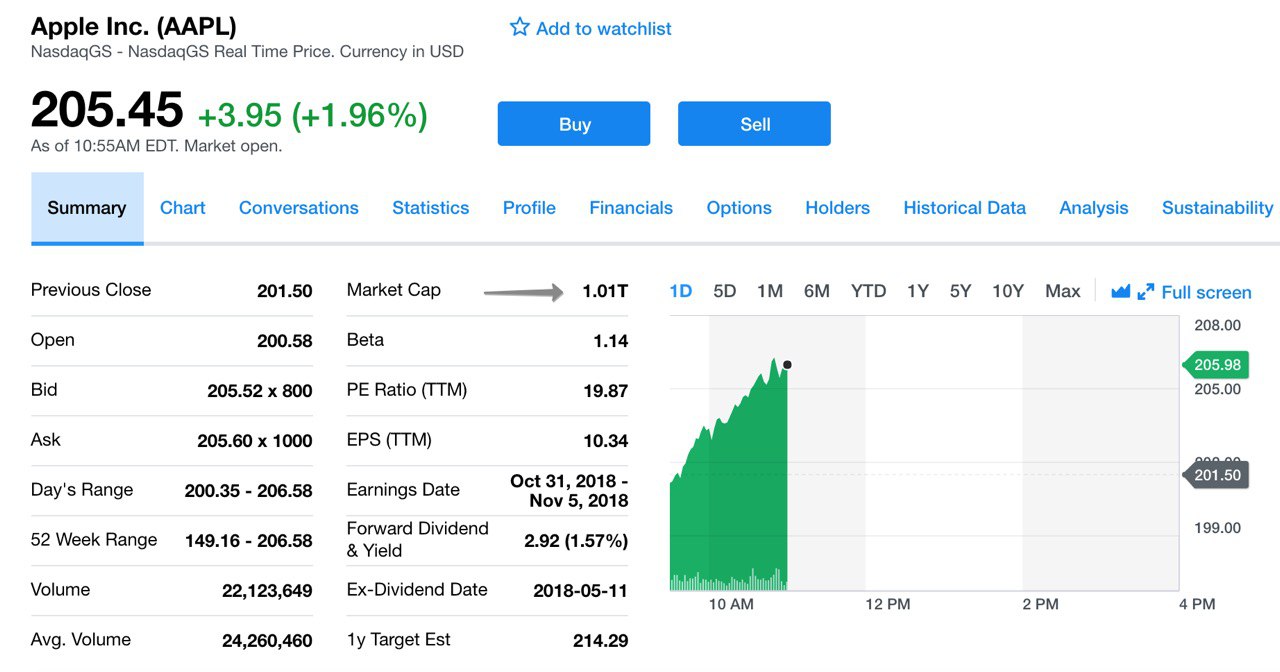The width and height of the screenshot is (1280, 672).
Task: Click the green 205.98 price marker on chart
Action: click(1216, 365)
